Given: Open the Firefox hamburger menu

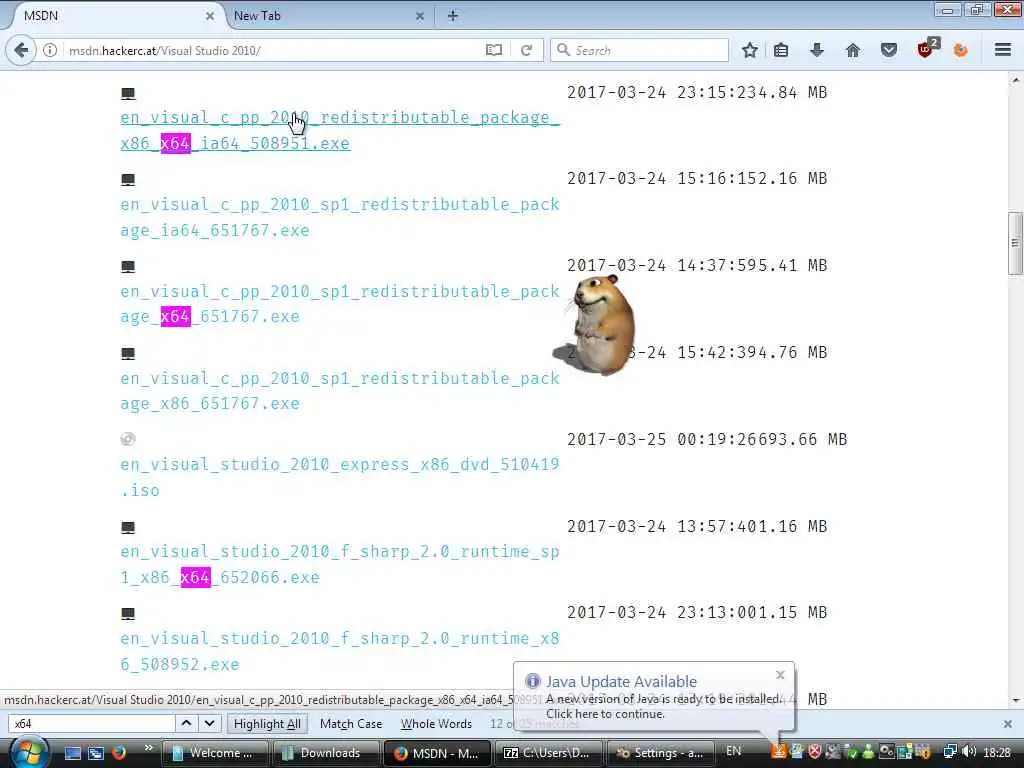Looking at the screenshot, I should point(1003,50).
